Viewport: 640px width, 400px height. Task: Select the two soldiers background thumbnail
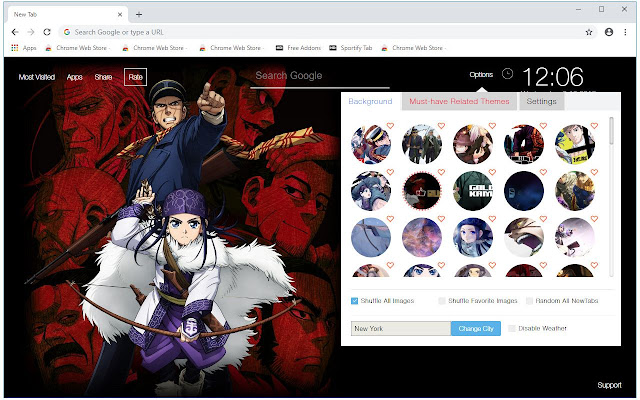pyautogui.click(x=422, y=144)
